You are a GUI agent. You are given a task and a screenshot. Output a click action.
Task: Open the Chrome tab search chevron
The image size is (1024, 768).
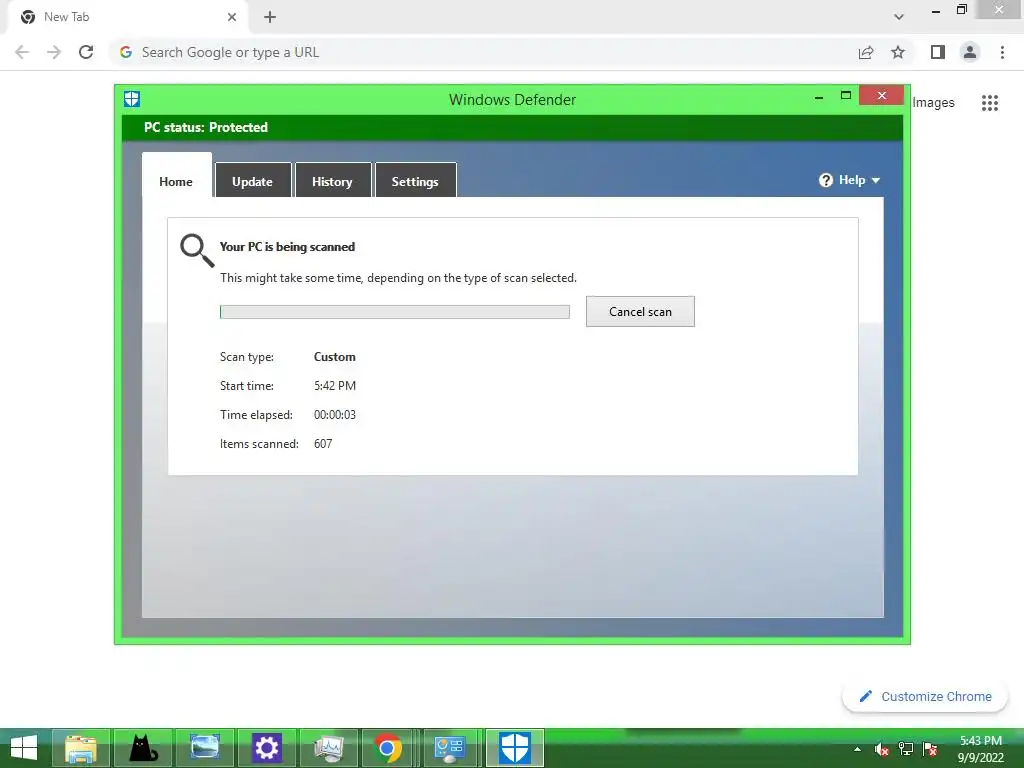(x=899, y=17)
